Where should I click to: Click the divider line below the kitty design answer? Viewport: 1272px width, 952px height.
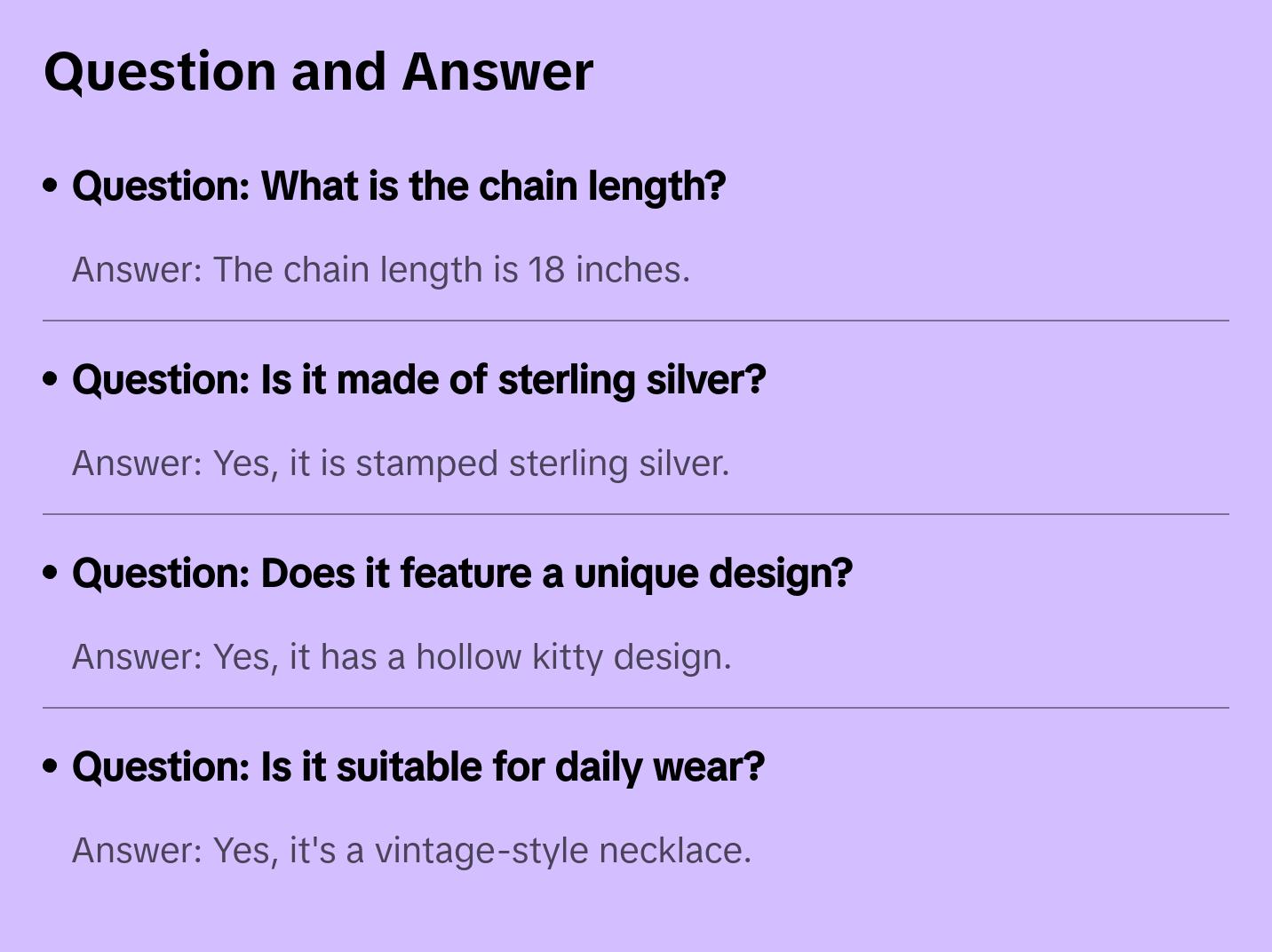[636, 708]
